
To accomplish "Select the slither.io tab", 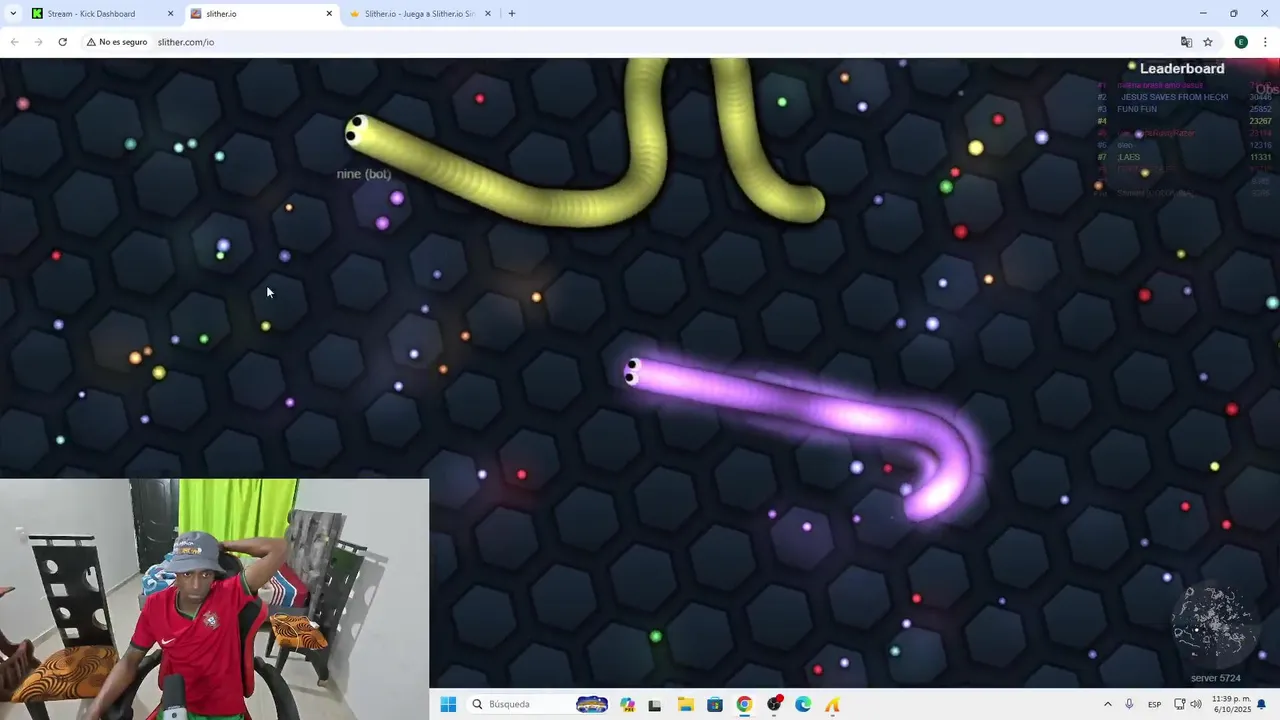I will 263,14.
